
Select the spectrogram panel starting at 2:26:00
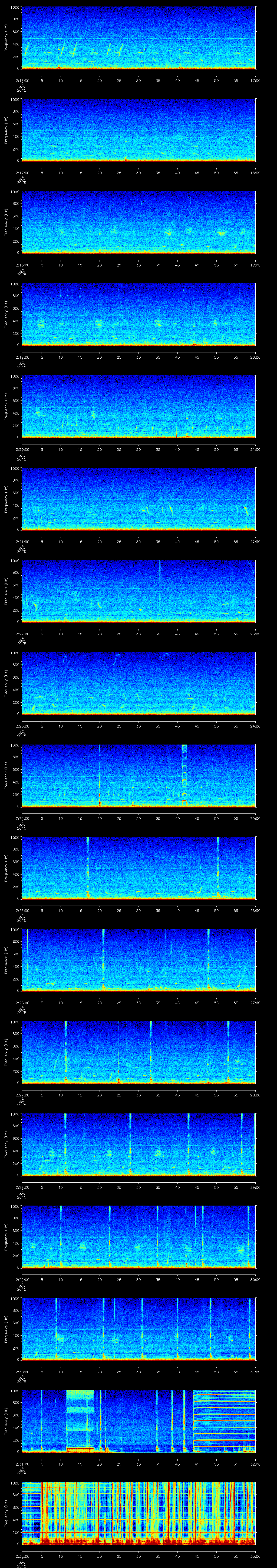pyautogui.click(x=138, y=960)
